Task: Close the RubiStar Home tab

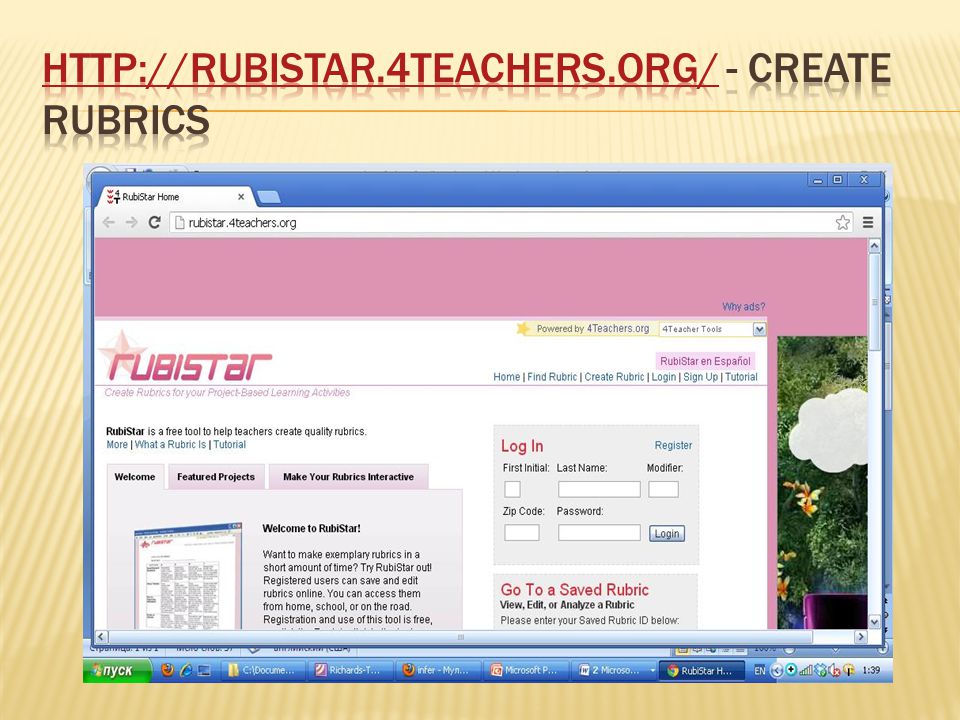Action: [241, 197]
